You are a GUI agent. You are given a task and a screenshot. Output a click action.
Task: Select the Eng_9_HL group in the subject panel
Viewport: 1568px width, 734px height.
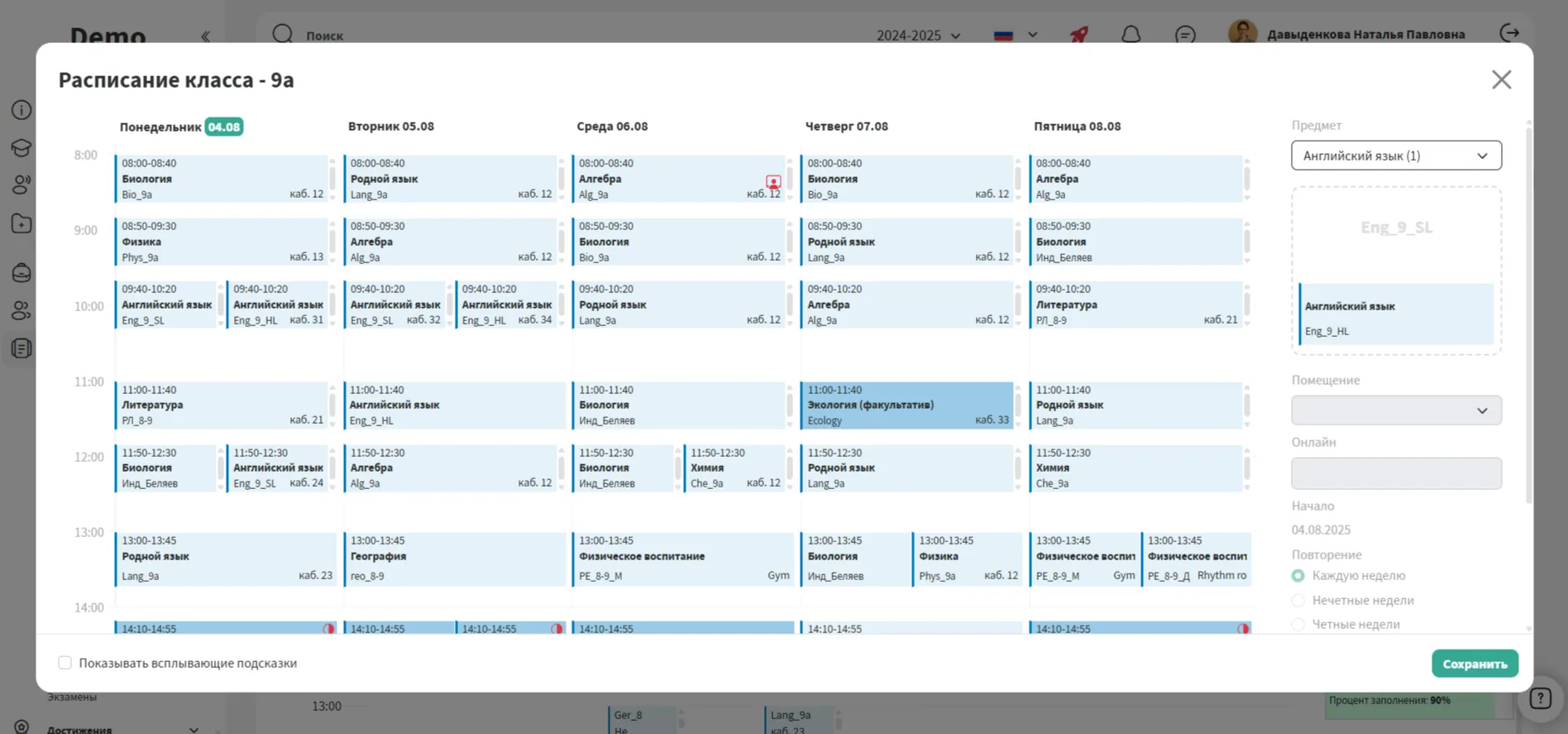pos(1396,314)
